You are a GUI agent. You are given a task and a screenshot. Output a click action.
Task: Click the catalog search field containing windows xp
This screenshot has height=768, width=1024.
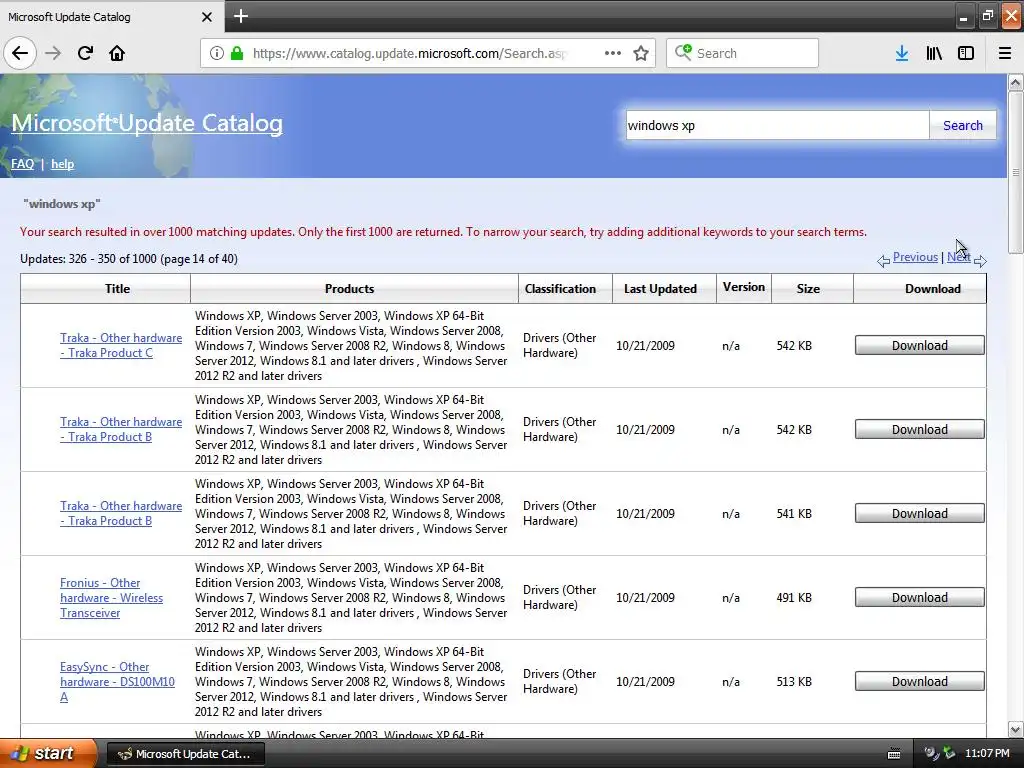coord(776,125)
